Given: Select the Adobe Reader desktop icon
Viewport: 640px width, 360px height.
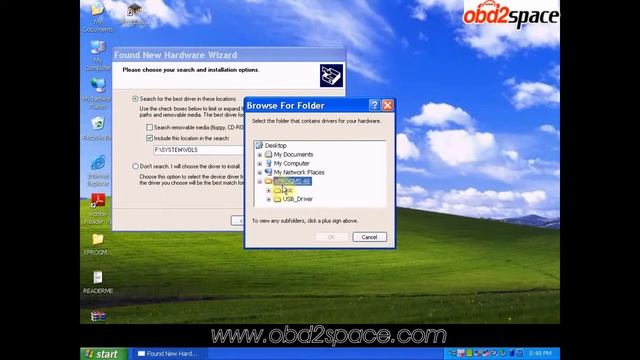Looking at the screenshot, I should (98, 209).
